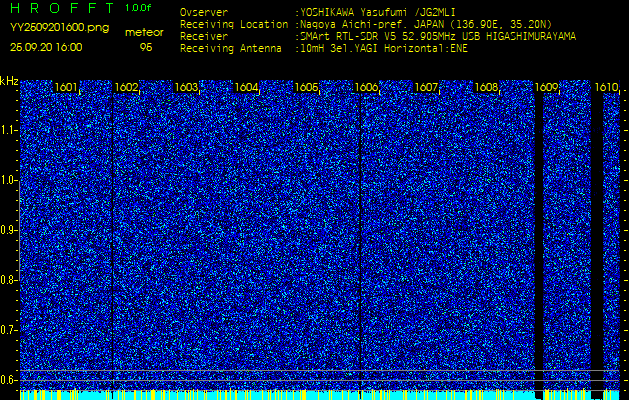Click the 1607 time marker
This screenshot has height=400, width=629.
click(426, 87)
